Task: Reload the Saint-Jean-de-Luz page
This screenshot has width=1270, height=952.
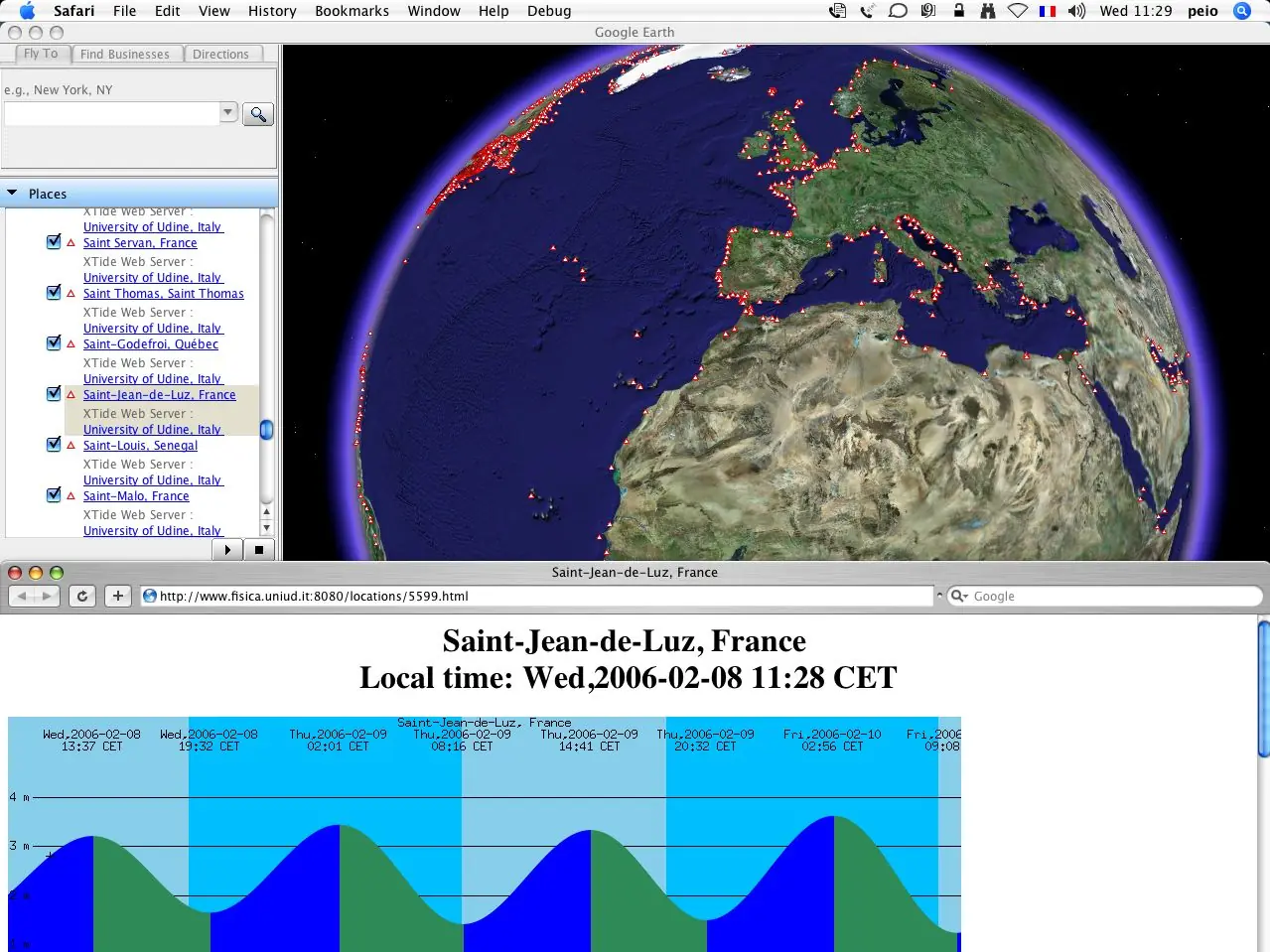Action: 82,596
